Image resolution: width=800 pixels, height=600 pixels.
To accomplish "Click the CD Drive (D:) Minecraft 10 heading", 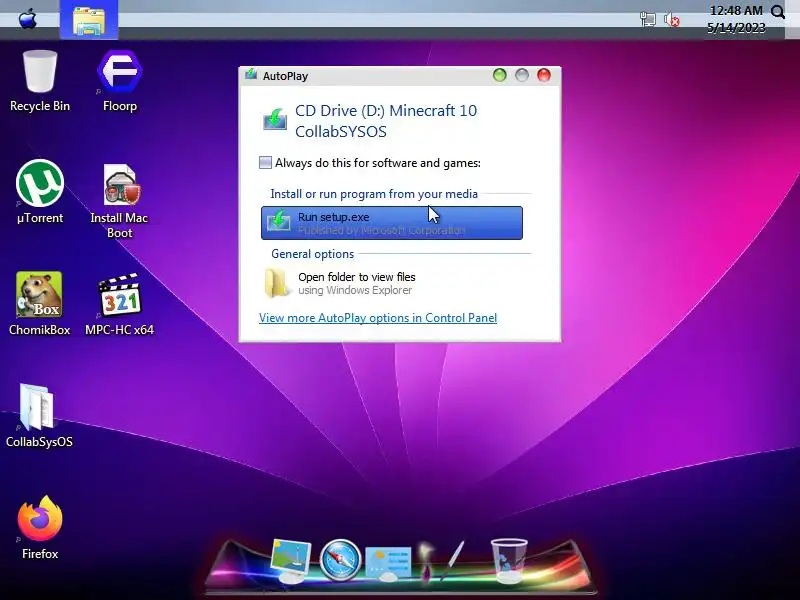I will coord(386,121).
